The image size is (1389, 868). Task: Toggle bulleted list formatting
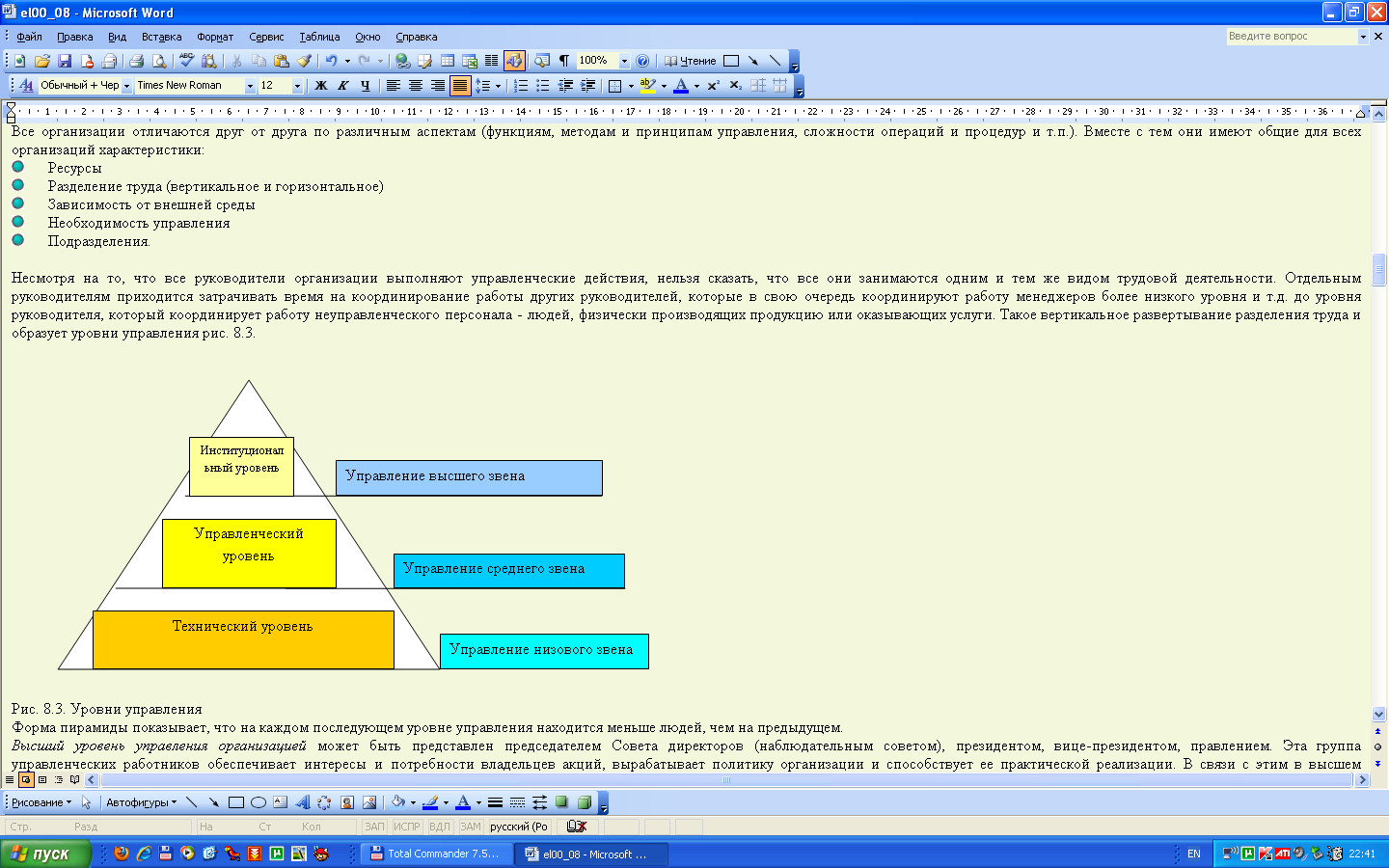click(543, 86)
